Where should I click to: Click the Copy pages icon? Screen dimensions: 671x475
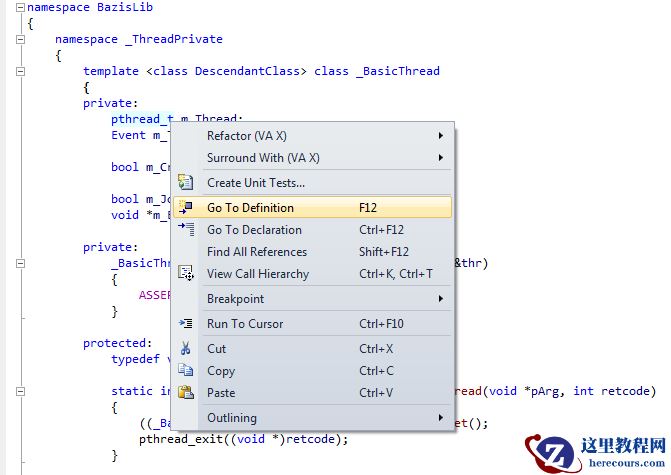pos(186,370)
